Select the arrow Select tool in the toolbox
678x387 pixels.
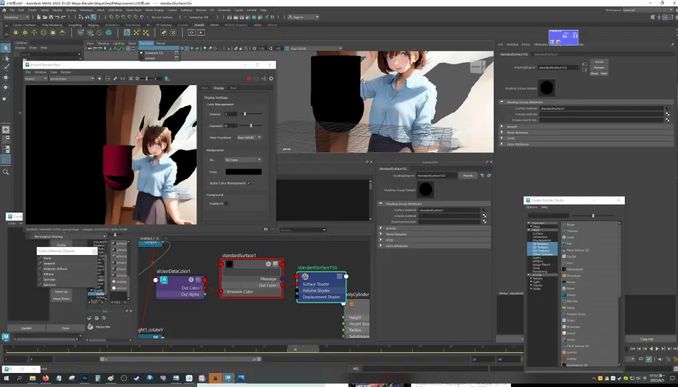coord(6,48)
